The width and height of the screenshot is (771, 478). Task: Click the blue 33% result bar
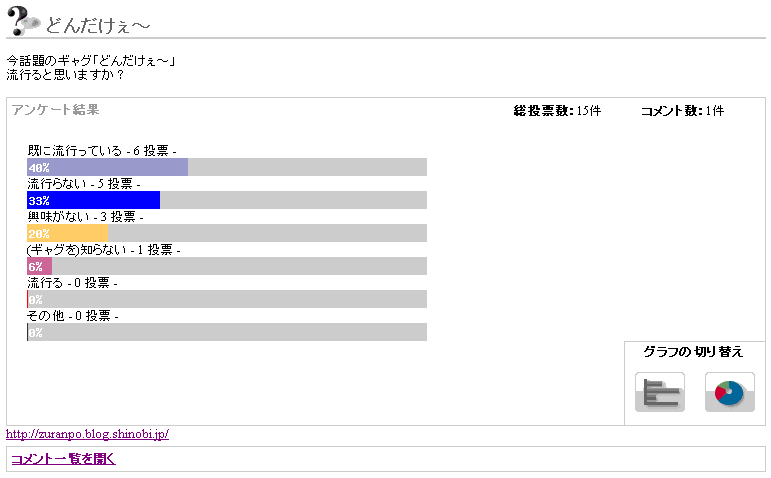93,200
